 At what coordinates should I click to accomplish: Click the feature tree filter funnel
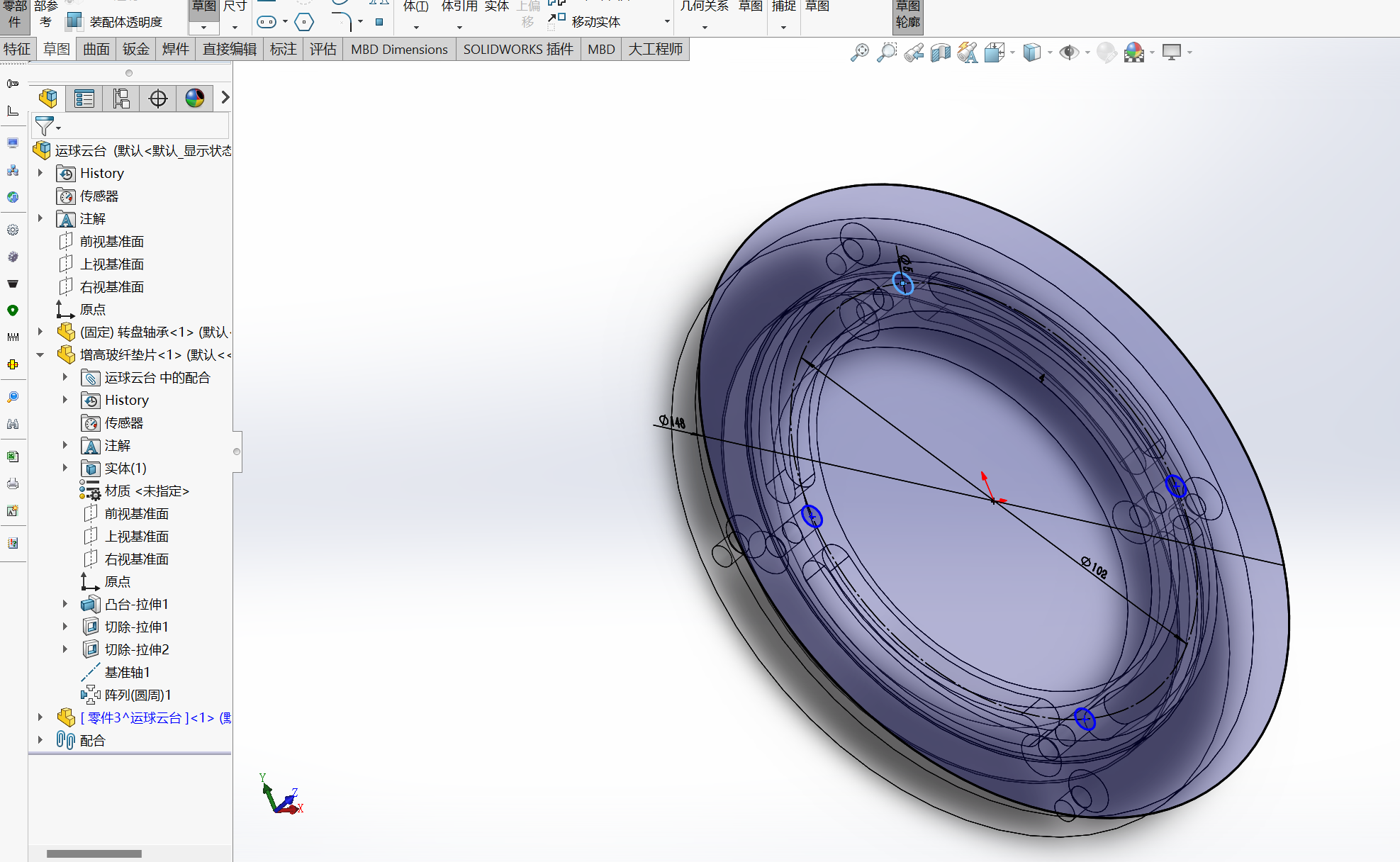pos(45,125)
